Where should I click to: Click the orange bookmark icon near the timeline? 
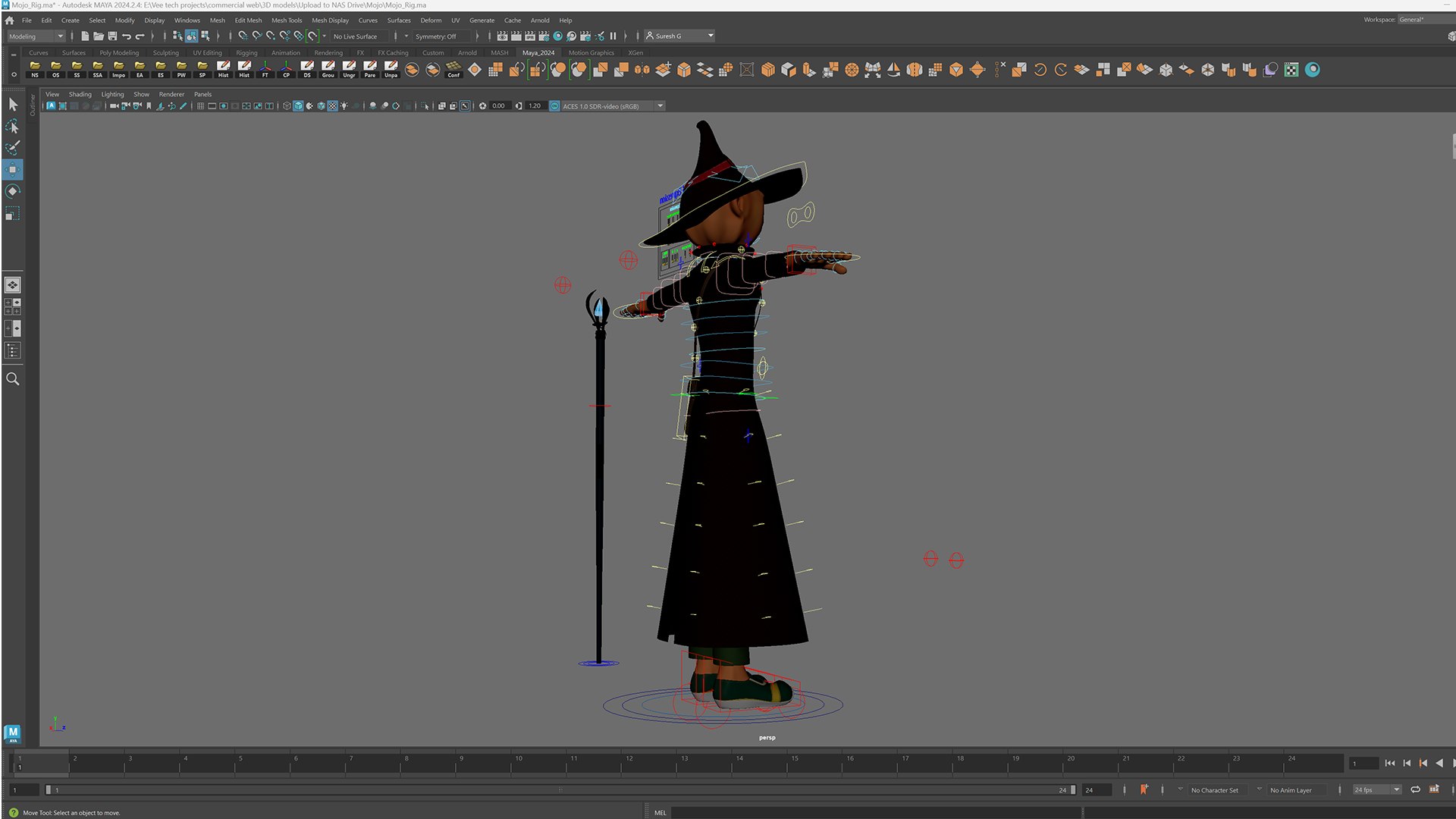pos(1144,789)
